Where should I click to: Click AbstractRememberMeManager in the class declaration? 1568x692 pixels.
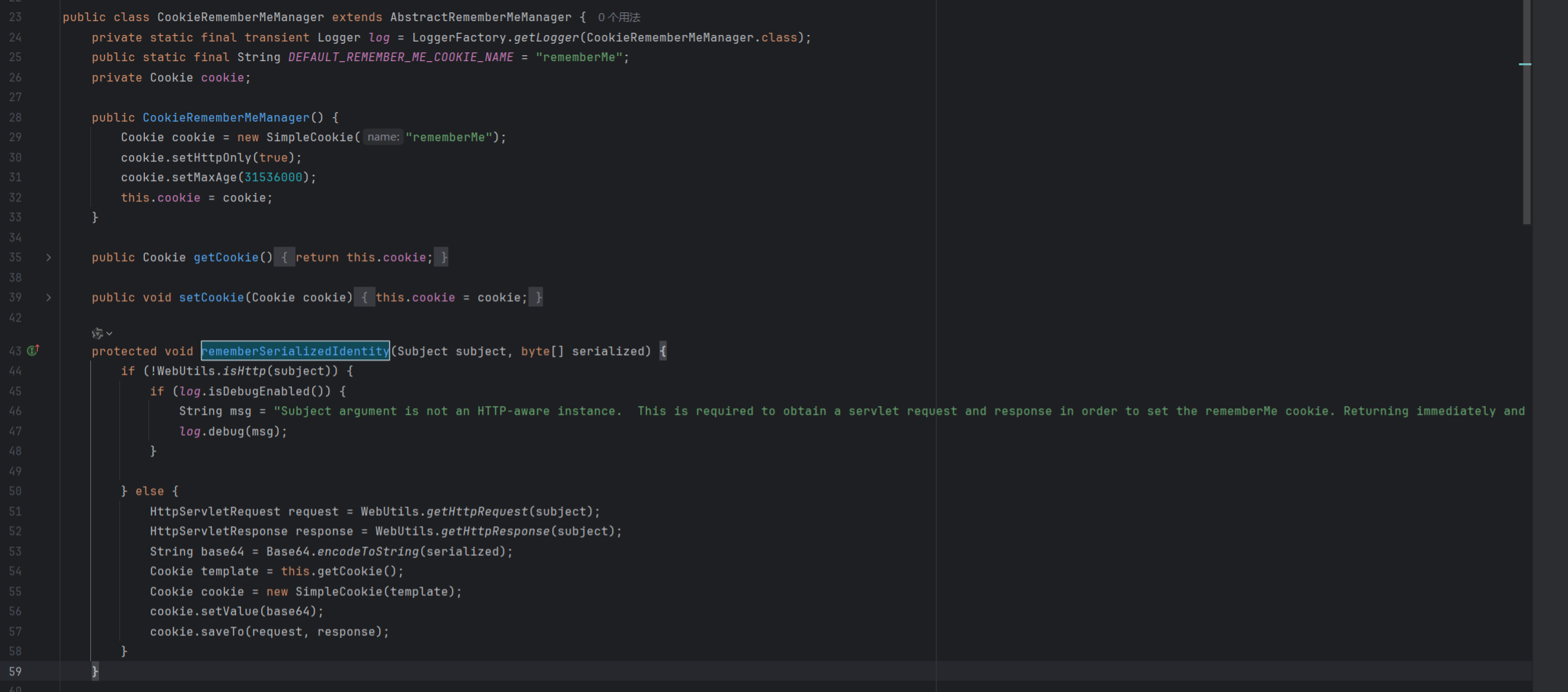click(480, 17)
